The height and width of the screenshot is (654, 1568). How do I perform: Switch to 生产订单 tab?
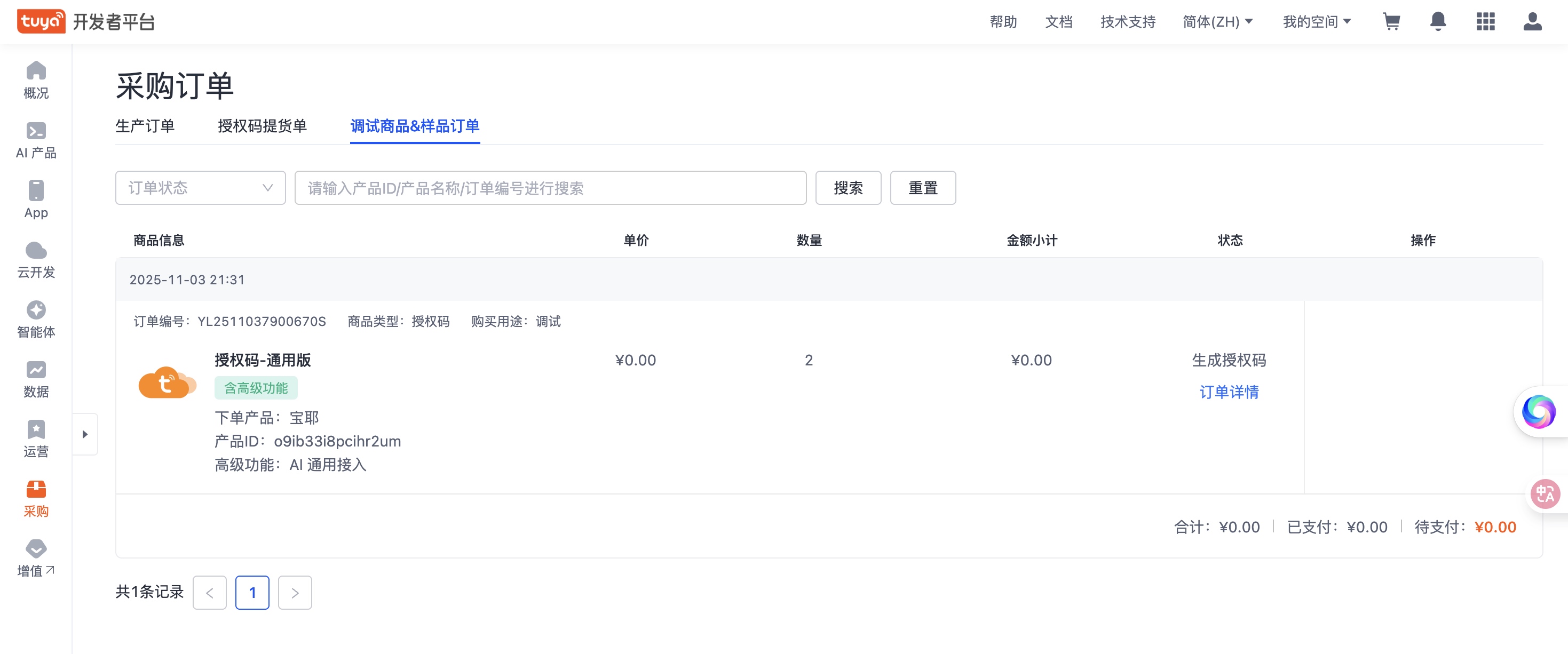click(145, 126)
